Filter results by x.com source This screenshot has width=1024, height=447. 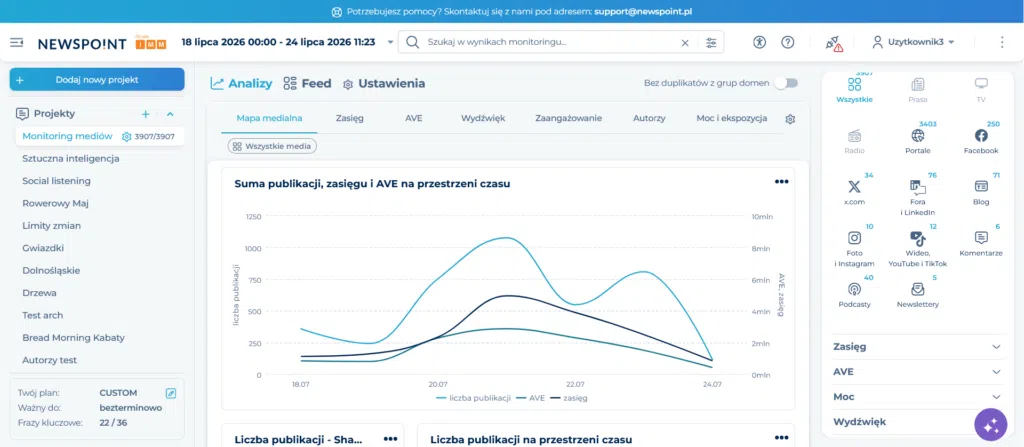[x=854, y=193]
